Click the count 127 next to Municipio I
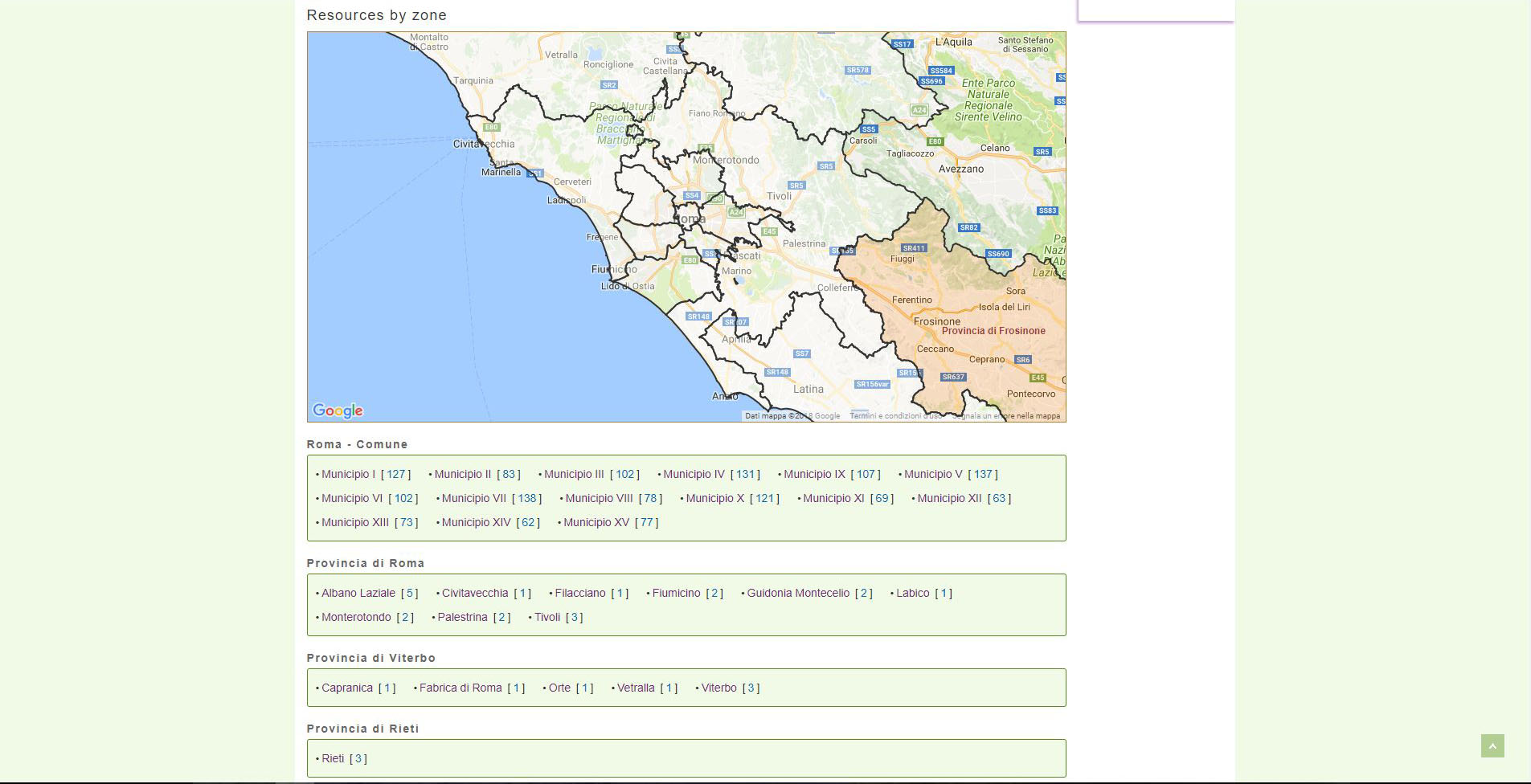The image size is (1531, 784). pyautogui.click(x=396, y=474)
